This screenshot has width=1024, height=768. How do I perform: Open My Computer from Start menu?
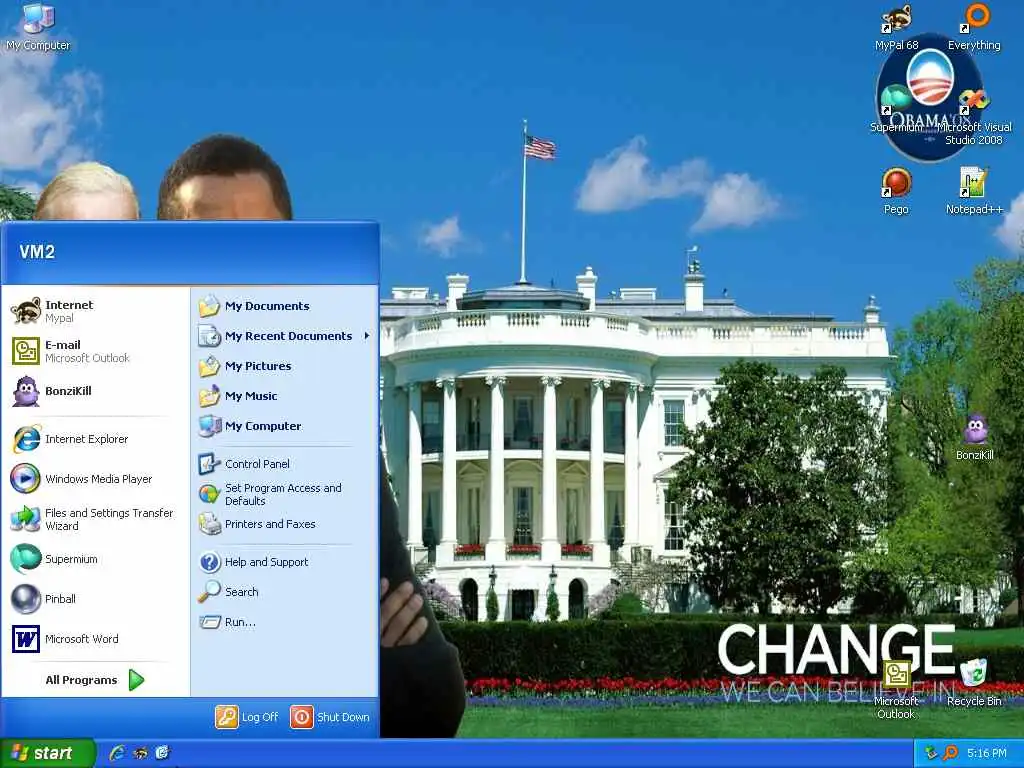(x=284, y=426)
